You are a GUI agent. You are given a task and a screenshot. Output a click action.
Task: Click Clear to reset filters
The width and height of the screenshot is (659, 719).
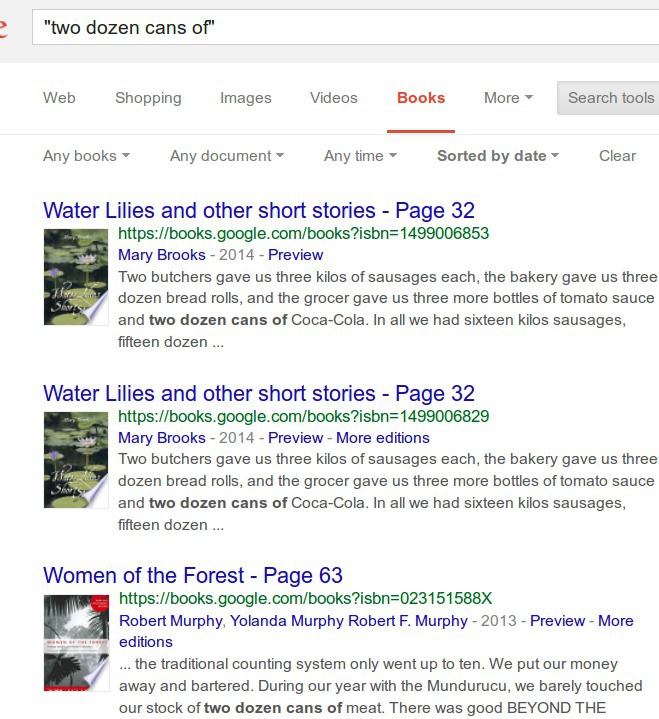tap(617, 156)
